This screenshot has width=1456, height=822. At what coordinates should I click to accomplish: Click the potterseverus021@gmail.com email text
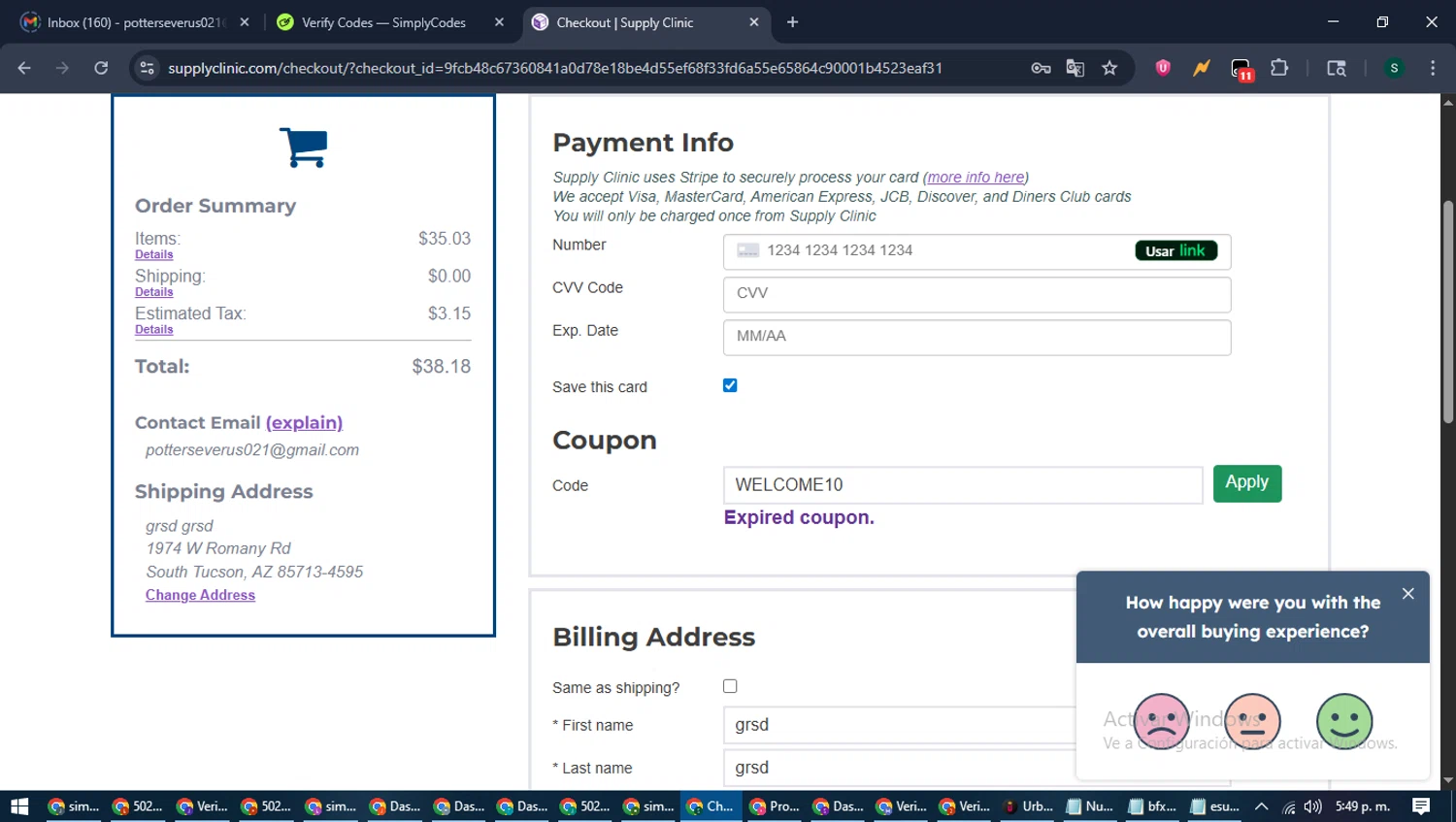click(252, 450)
